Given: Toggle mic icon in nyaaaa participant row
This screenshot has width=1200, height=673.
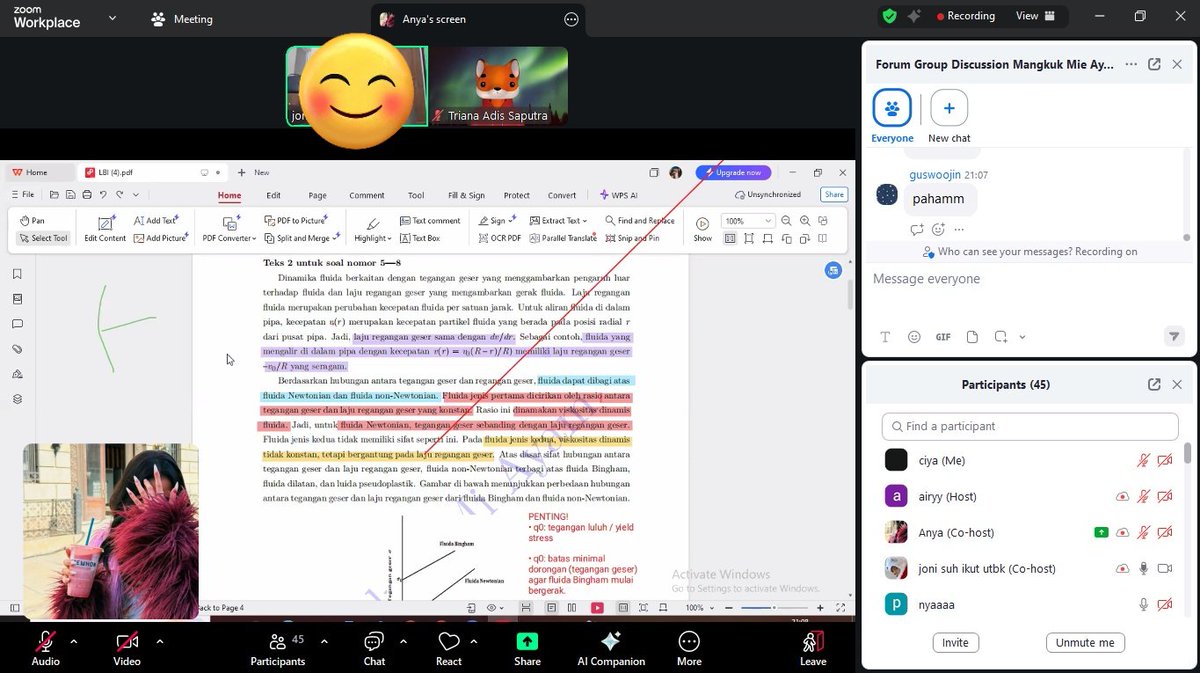Looking at the screenshot, I should point(1143,605).
